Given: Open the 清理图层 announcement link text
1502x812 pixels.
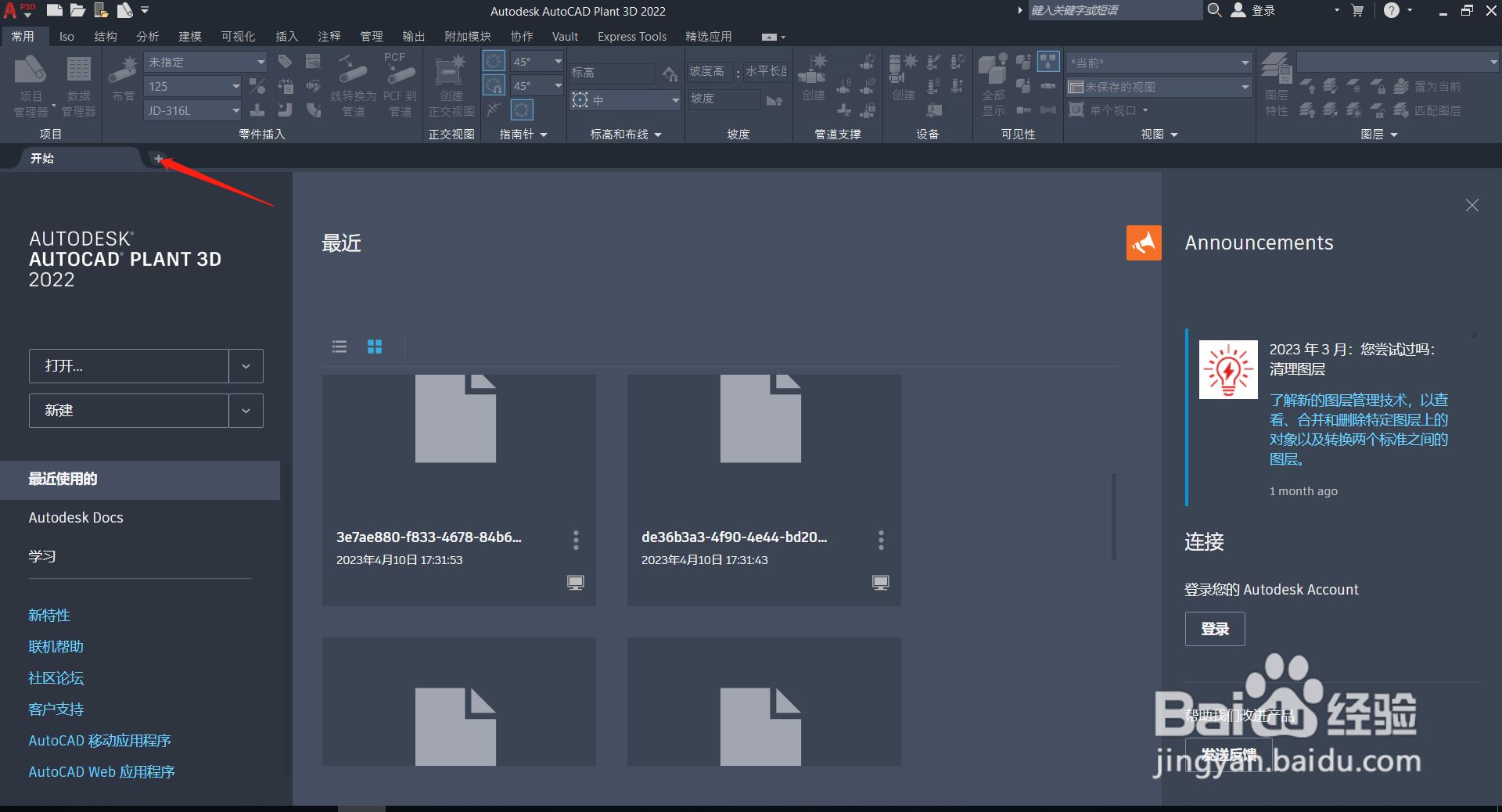Looking at the screenshot, I should pos(1359,429).
